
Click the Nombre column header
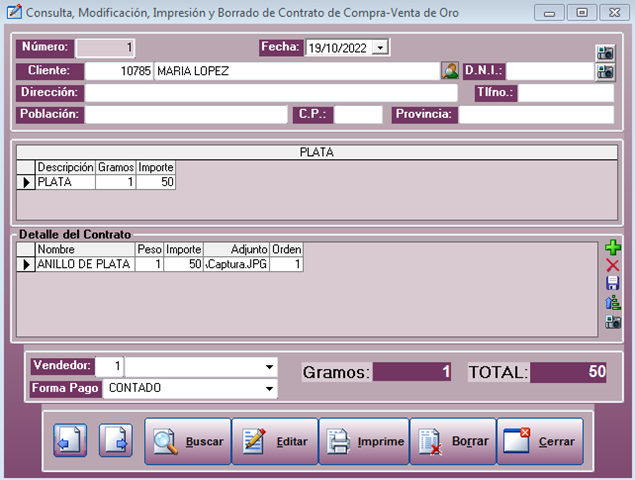point(85,250)
